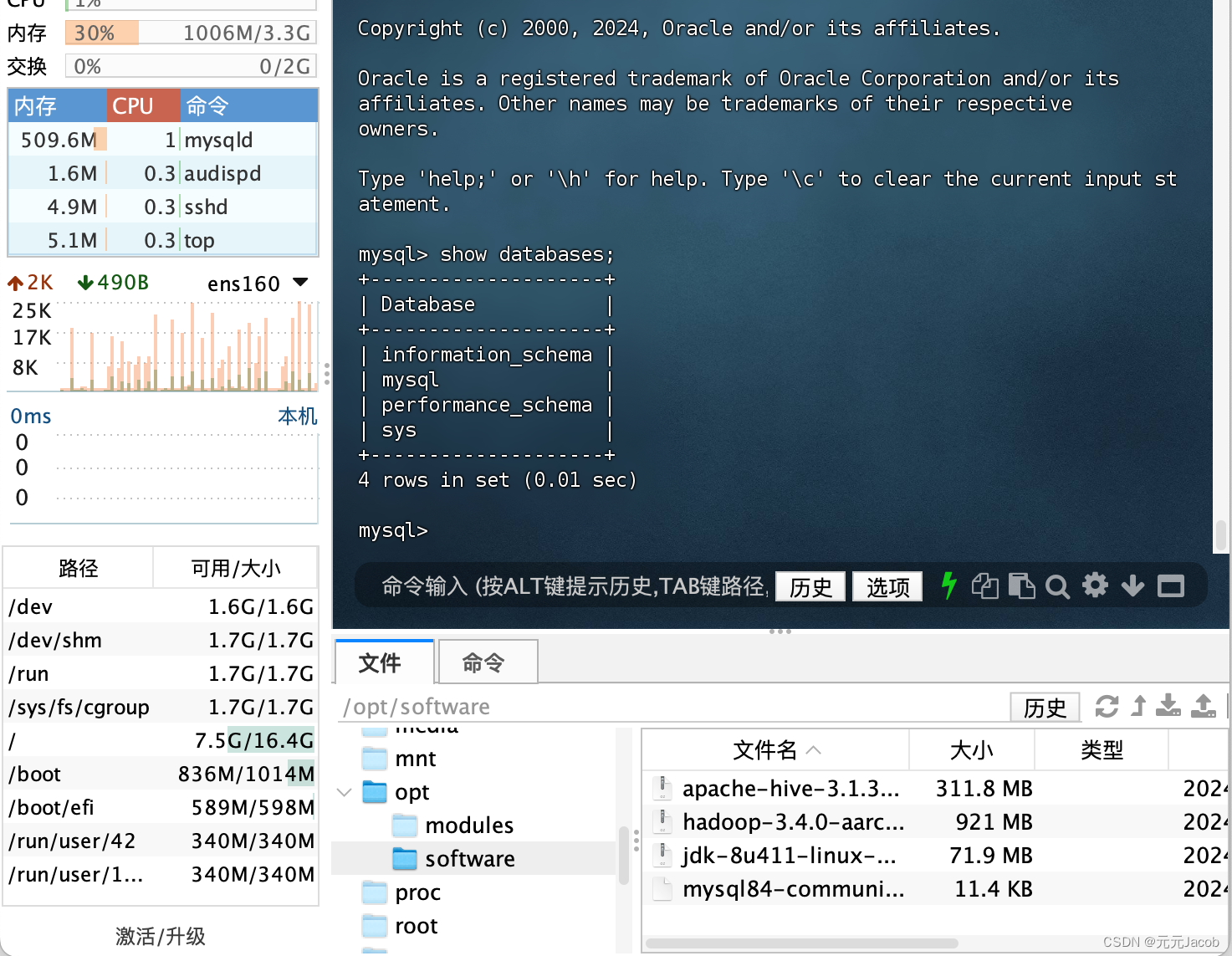Select the audispd process row
This screenshot has height=956, width=1232.
(x=163, y=172)
